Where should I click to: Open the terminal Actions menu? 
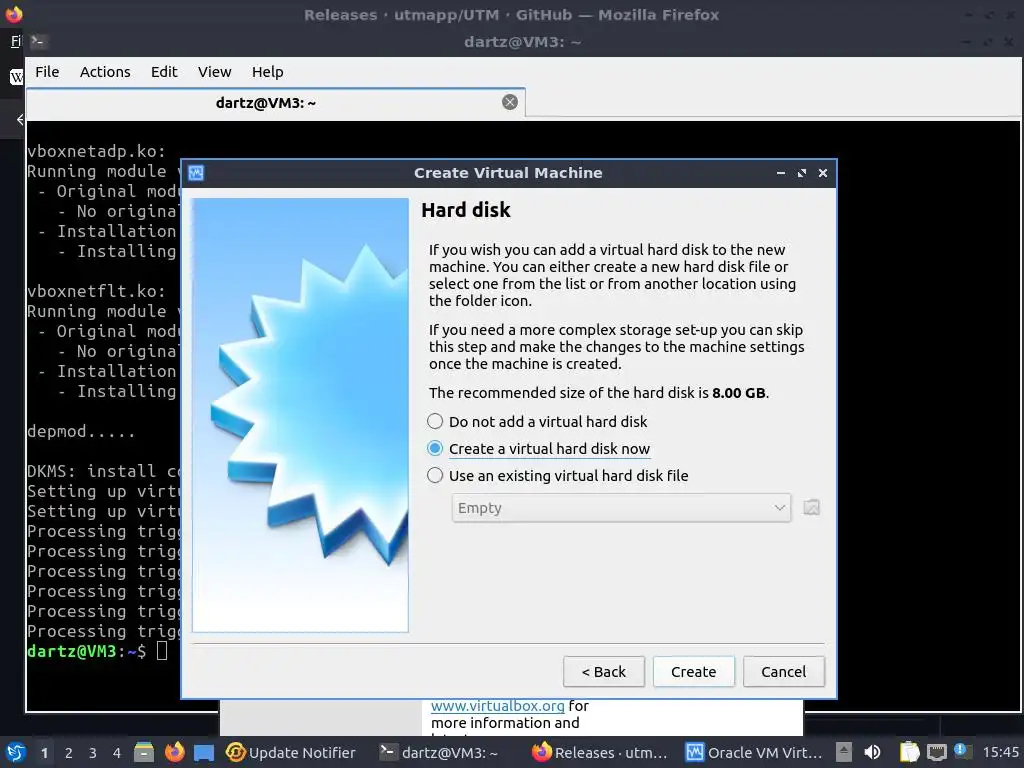click(105, 72)
